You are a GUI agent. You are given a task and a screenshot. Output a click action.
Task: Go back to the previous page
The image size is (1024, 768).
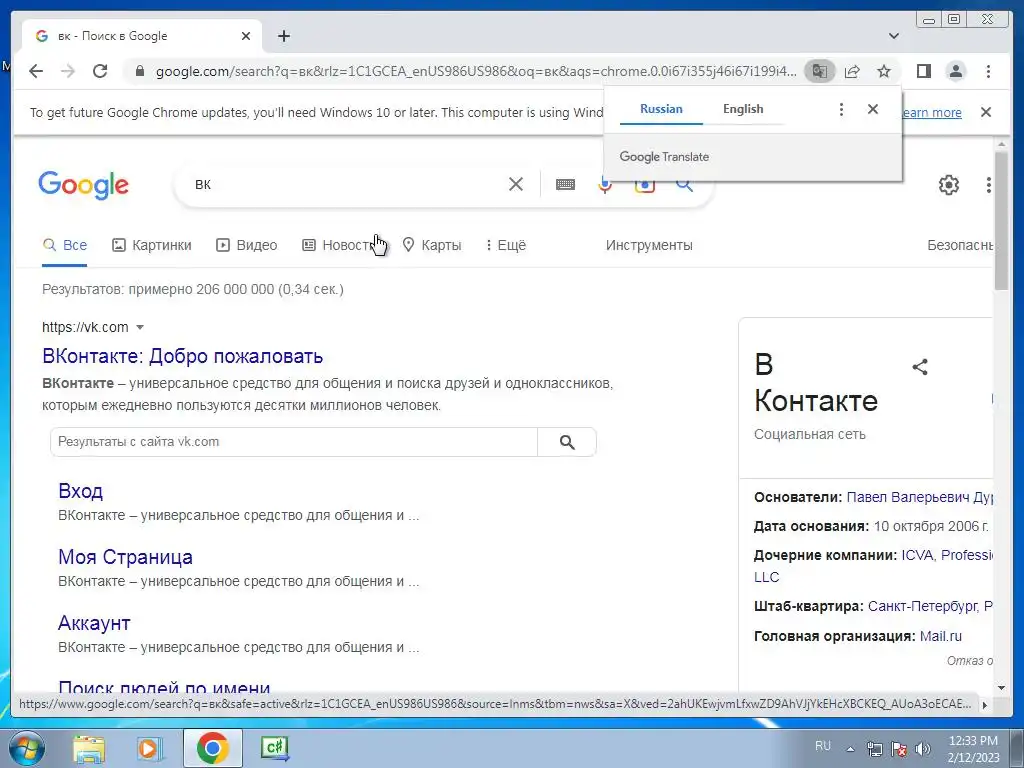click(x=36, y=71)
